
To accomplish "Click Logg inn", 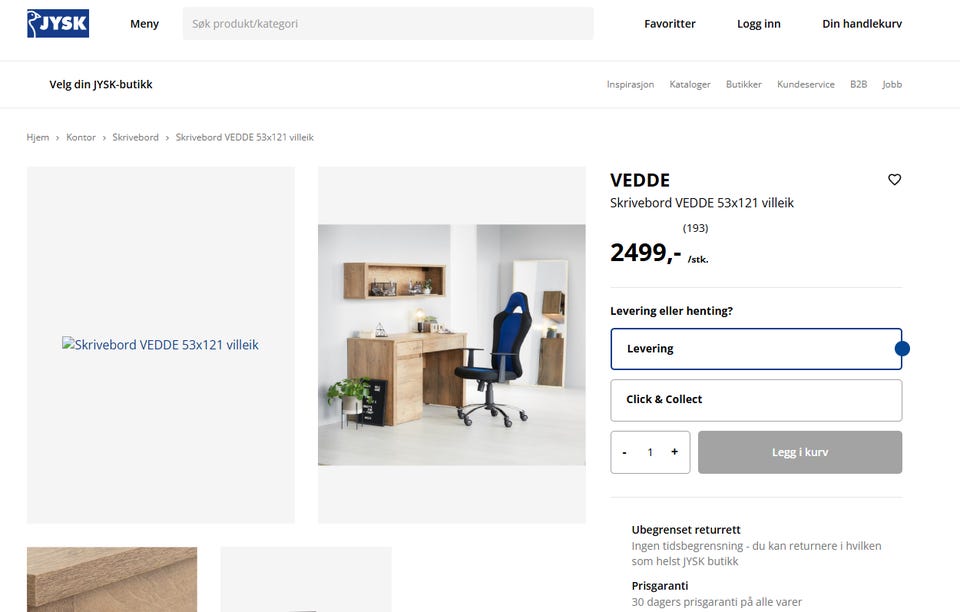I will point(759,24).
